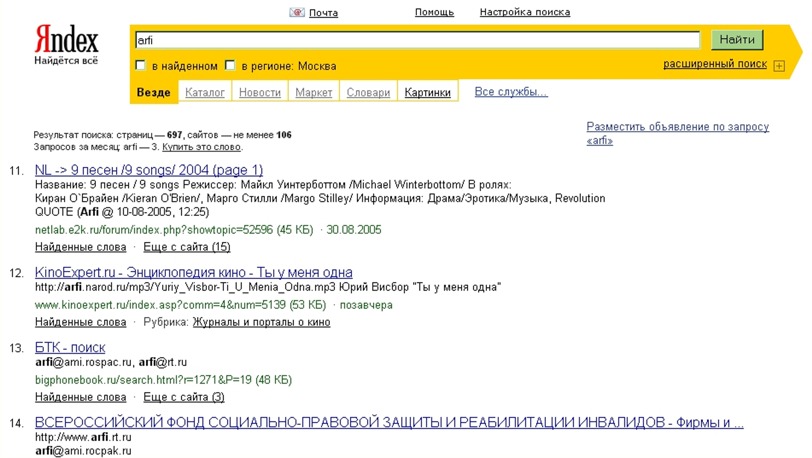Expand advanced search with the plus icon
Screen dimensions: 812x458
click(779, 66)
